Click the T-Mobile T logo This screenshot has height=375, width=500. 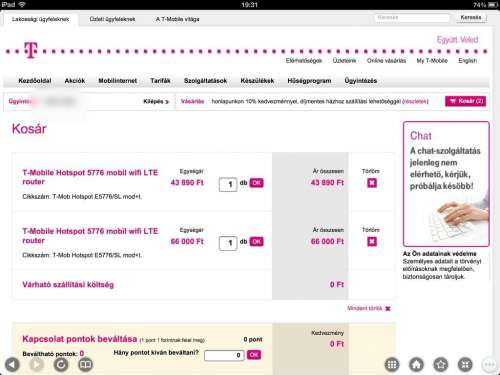(x=31, y=50)
